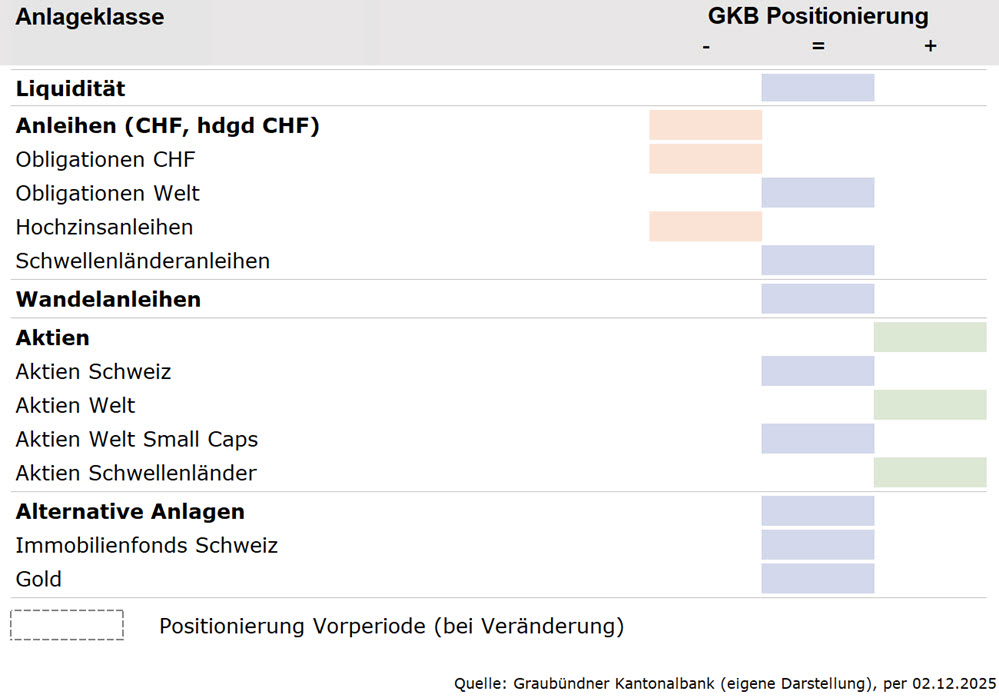
Task: Click the GKB Positionierung header
Action: point(817,16)
